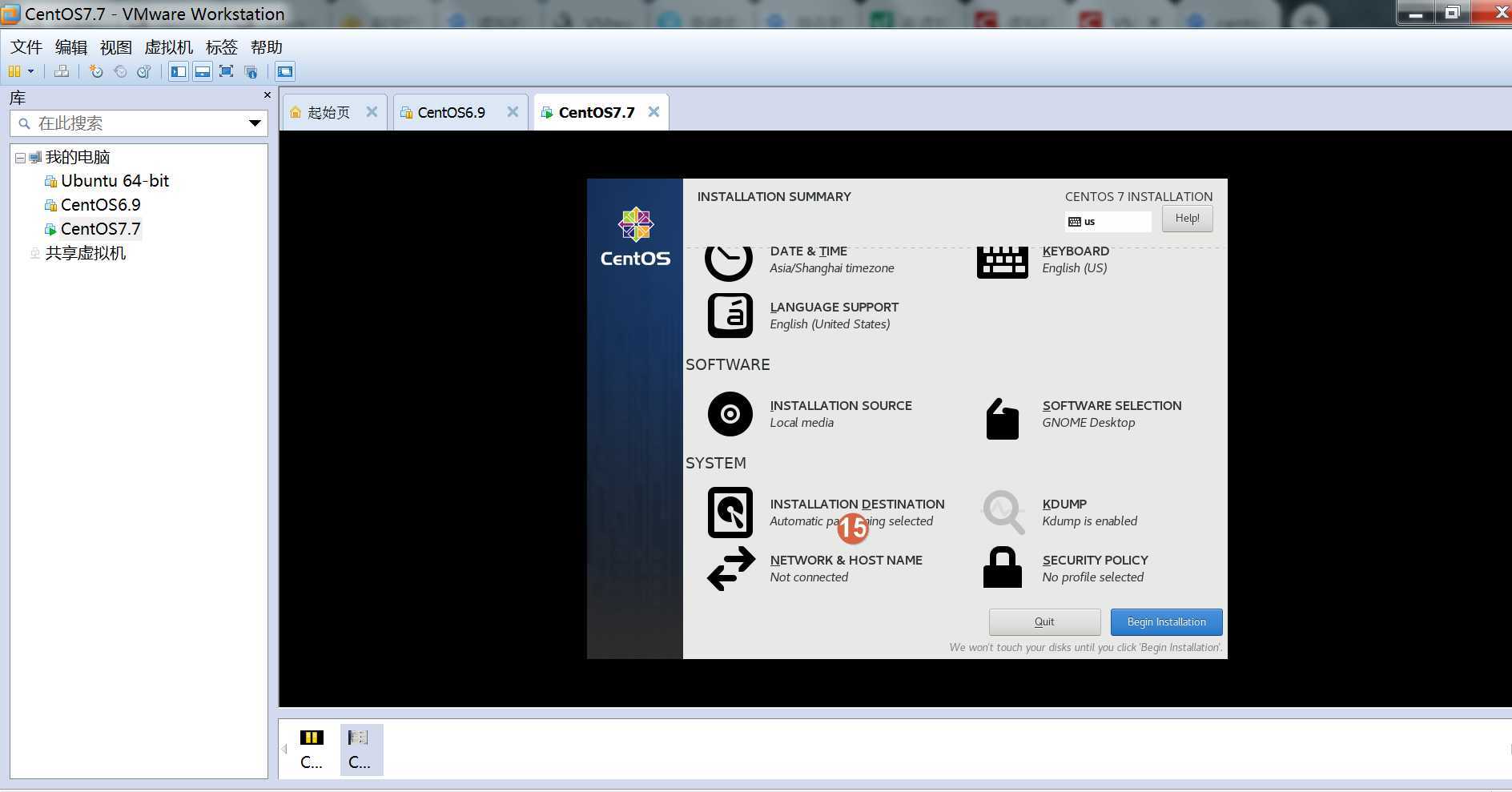1512x792 pixels.
Task: Open INSTALLATION SOURCE Local media label
Action: 840,414
